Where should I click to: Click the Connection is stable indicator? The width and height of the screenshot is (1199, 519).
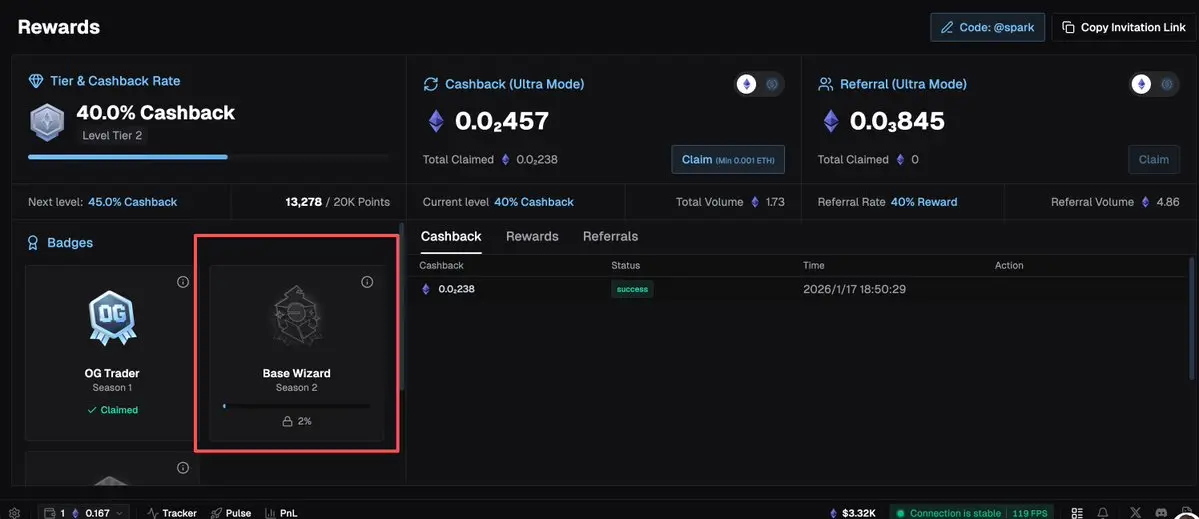pyautogui.click(x=948, y=513)
